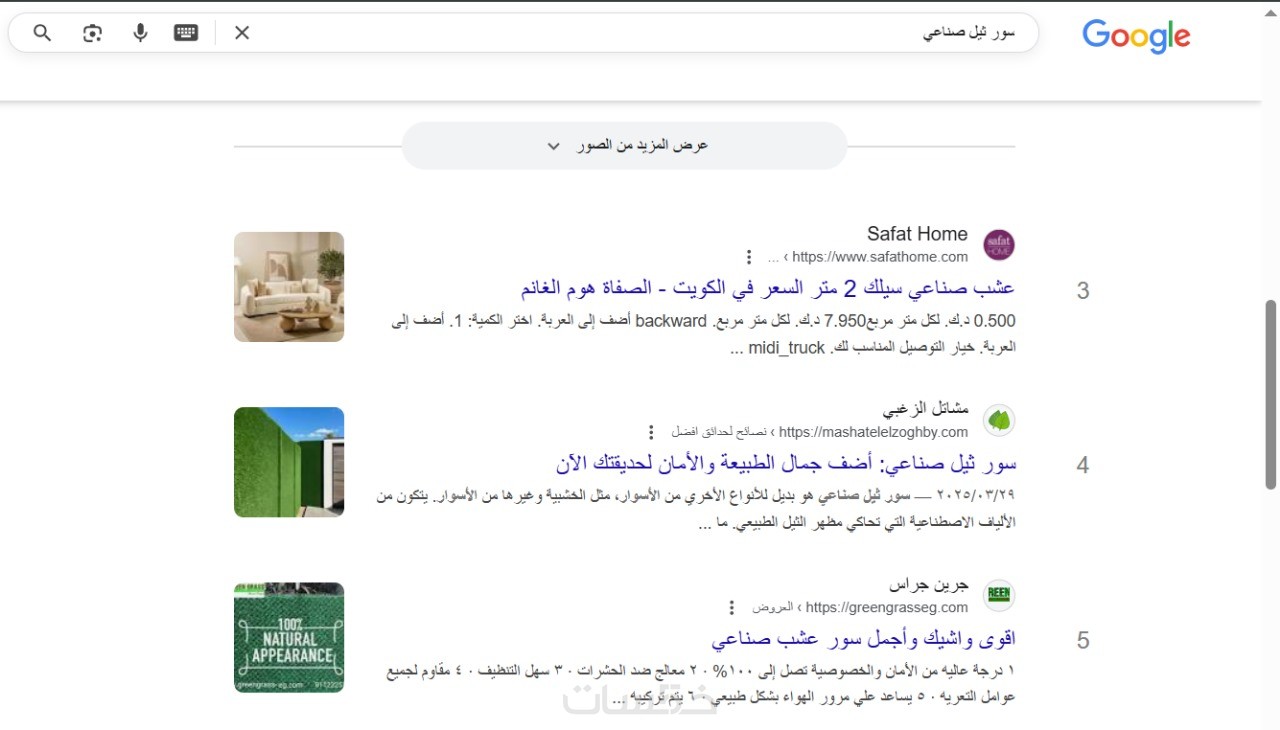Open Google Lens image search
This screenshot has height=730, width=1280.
[92, 33]
